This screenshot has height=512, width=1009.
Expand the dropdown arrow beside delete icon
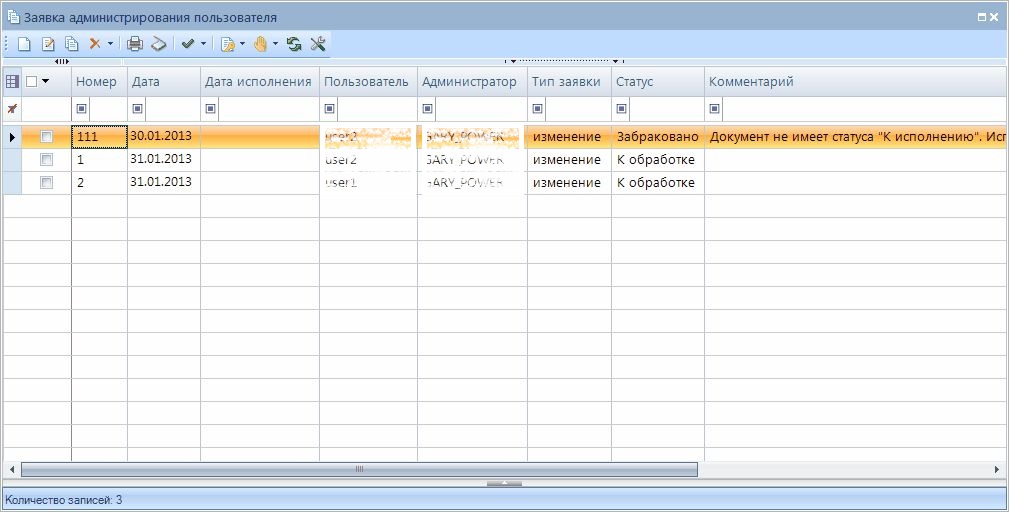pyautogui.click(x=110, y=44)
